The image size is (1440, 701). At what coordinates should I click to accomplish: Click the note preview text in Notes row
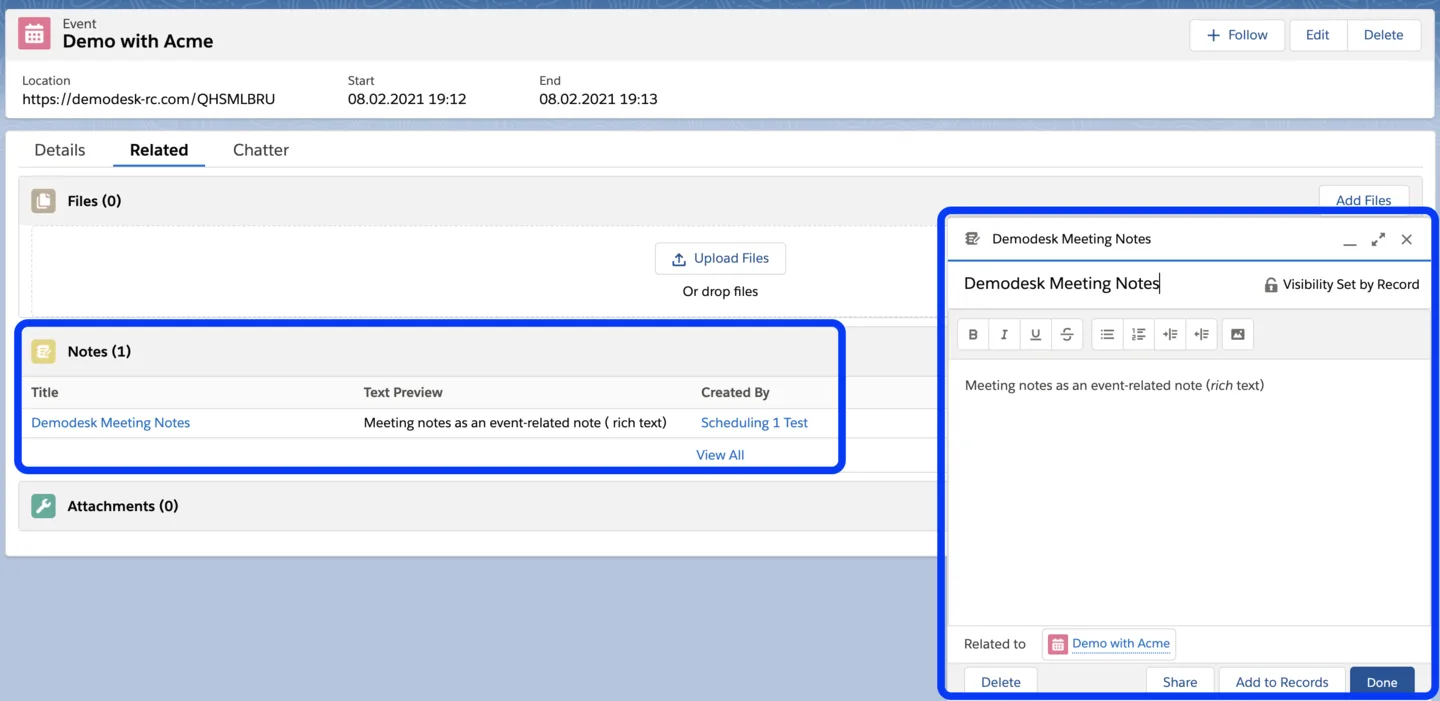[515, 423]
